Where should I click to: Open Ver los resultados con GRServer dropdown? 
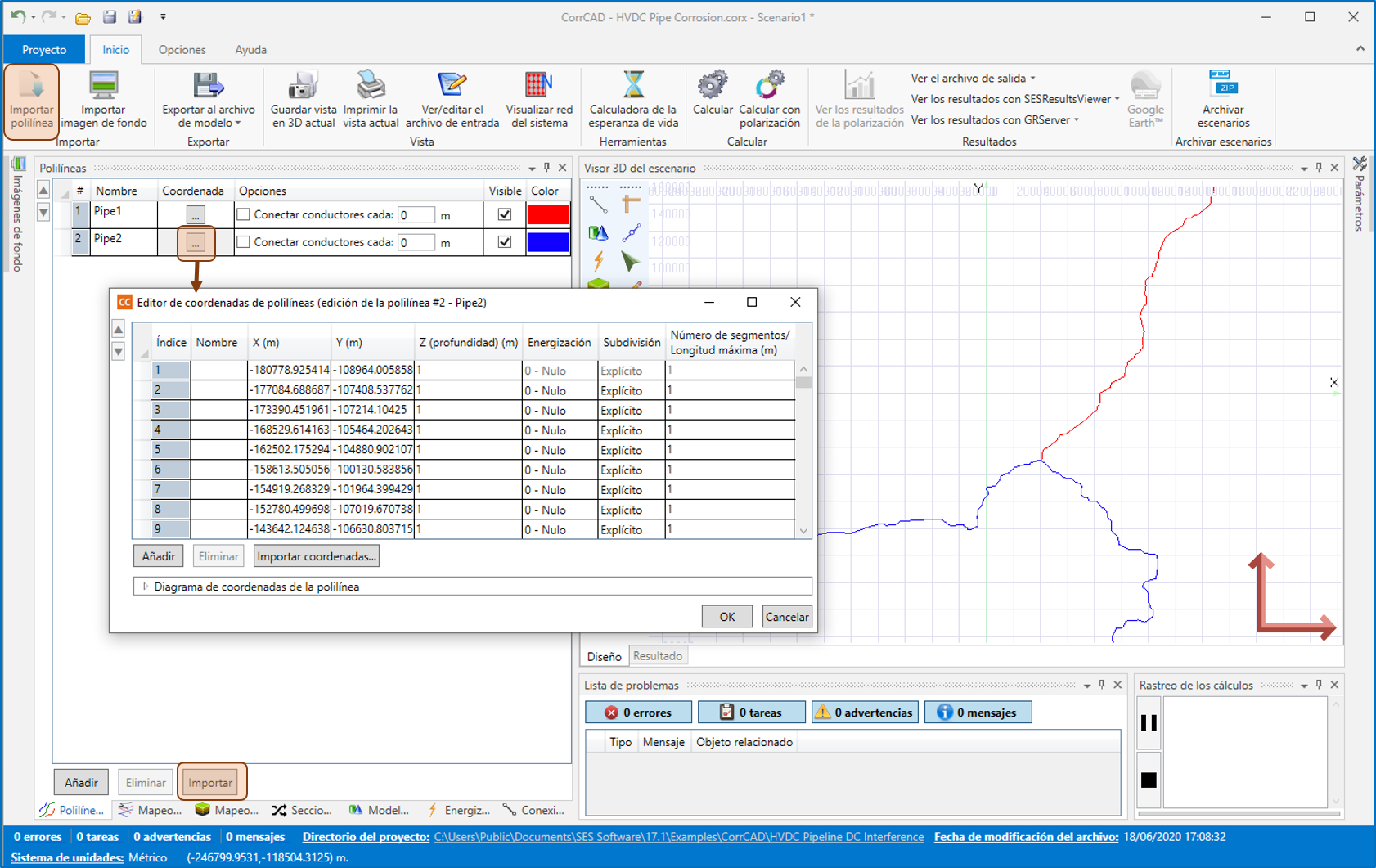(x=995, y=120)
